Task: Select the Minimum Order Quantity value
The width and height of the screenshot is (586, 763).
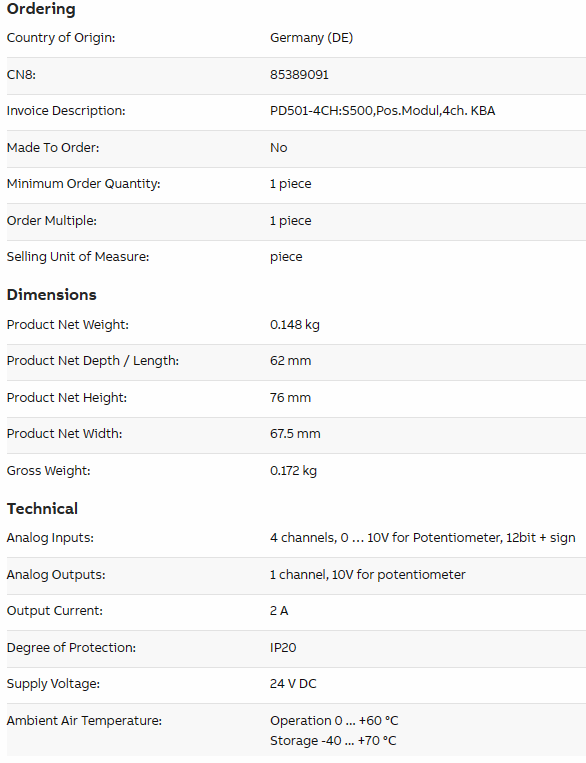Action: [291, 184]
